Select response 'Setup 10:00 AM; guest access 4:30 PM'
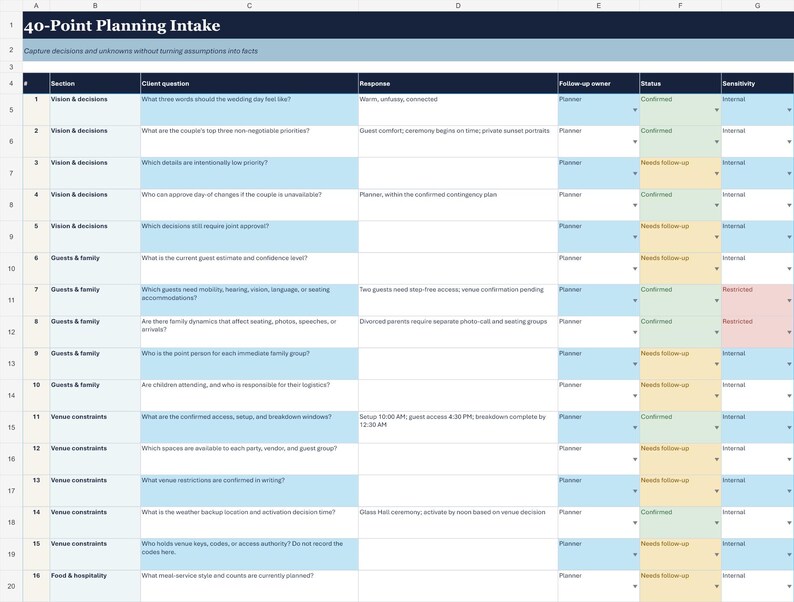 click(458, 427)
